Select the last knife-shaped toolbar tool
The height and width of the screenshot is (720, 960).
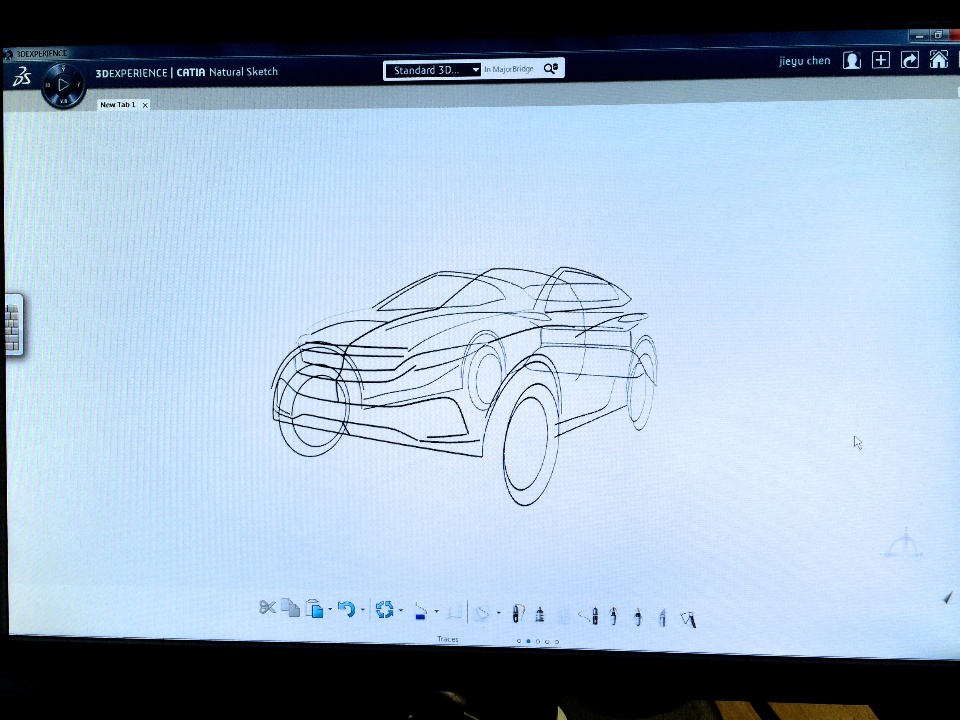tap(688, 619)
